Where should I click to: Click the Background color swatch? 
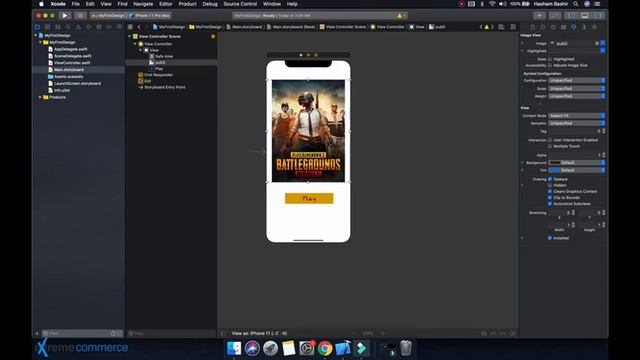click(x=554, y=162)
